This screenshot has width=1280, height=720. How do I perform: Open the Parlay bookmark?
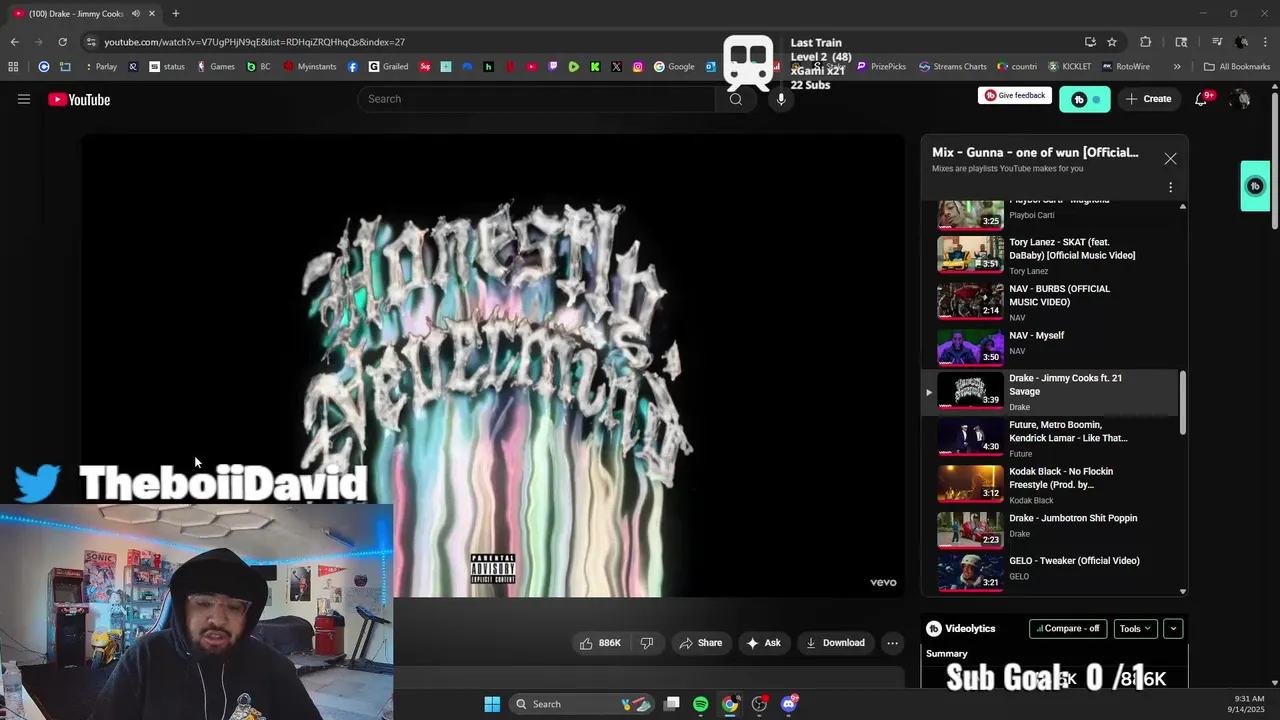click(x=100, y=67)
